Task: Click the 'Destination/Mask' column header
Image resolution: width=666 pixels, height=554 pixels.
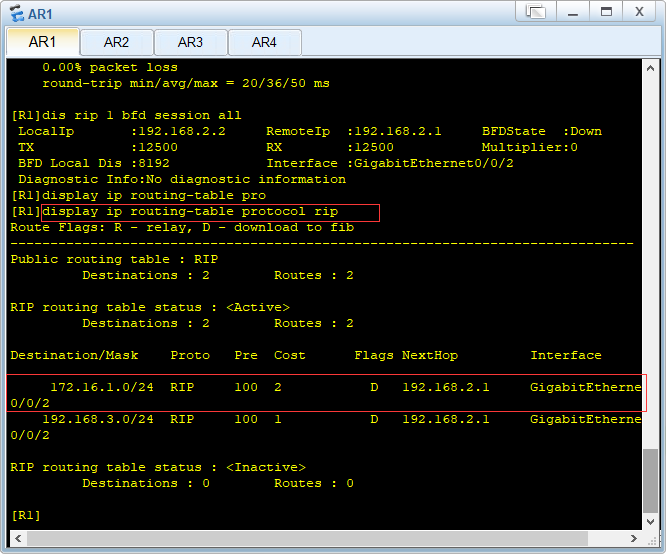Action: [x=74, y=355]
